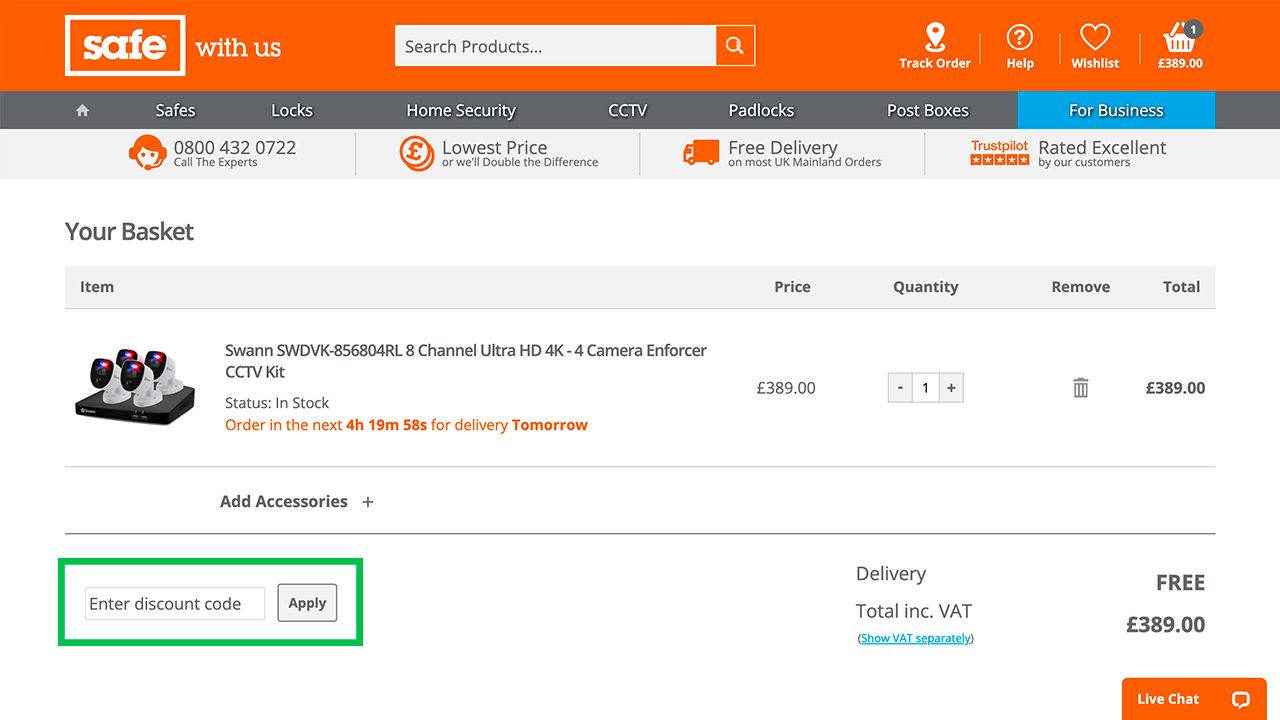Click the Rated Excellent text

point(1102,148)
